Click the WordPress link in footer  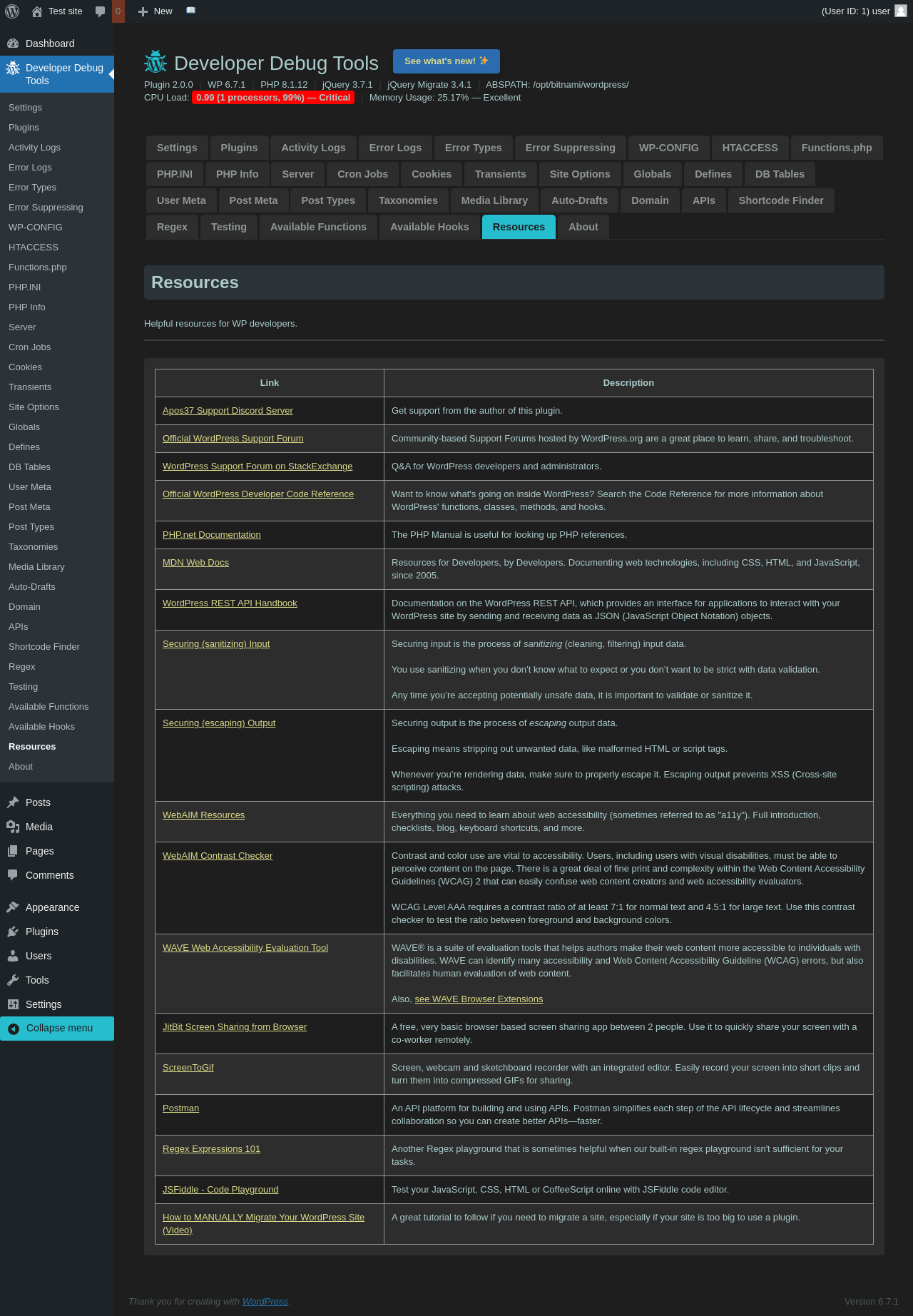(265, 1302)
